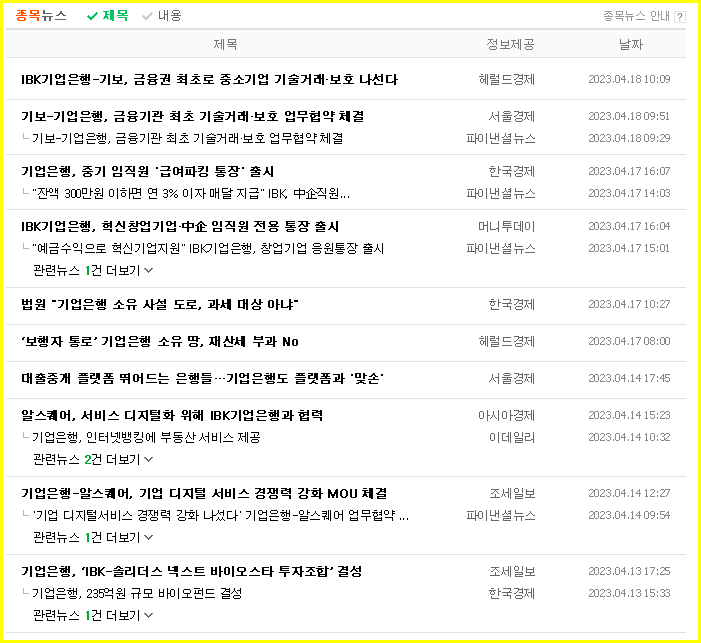Click the 종목뉴스 안내 link
The height and width of the screenshot is (643, 701).
tap(636, 17)
